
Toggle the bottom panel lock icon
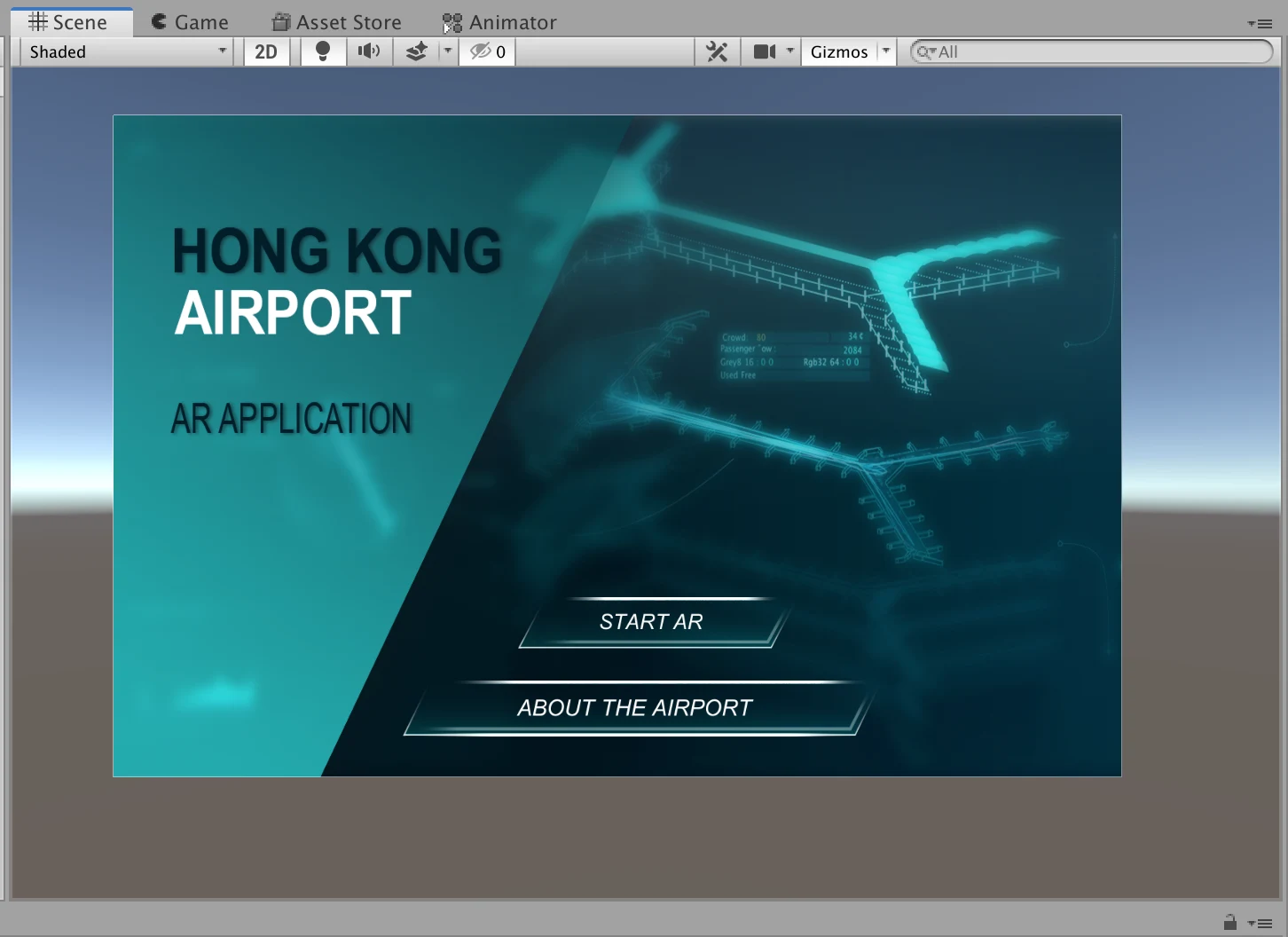coord(1229,922)
